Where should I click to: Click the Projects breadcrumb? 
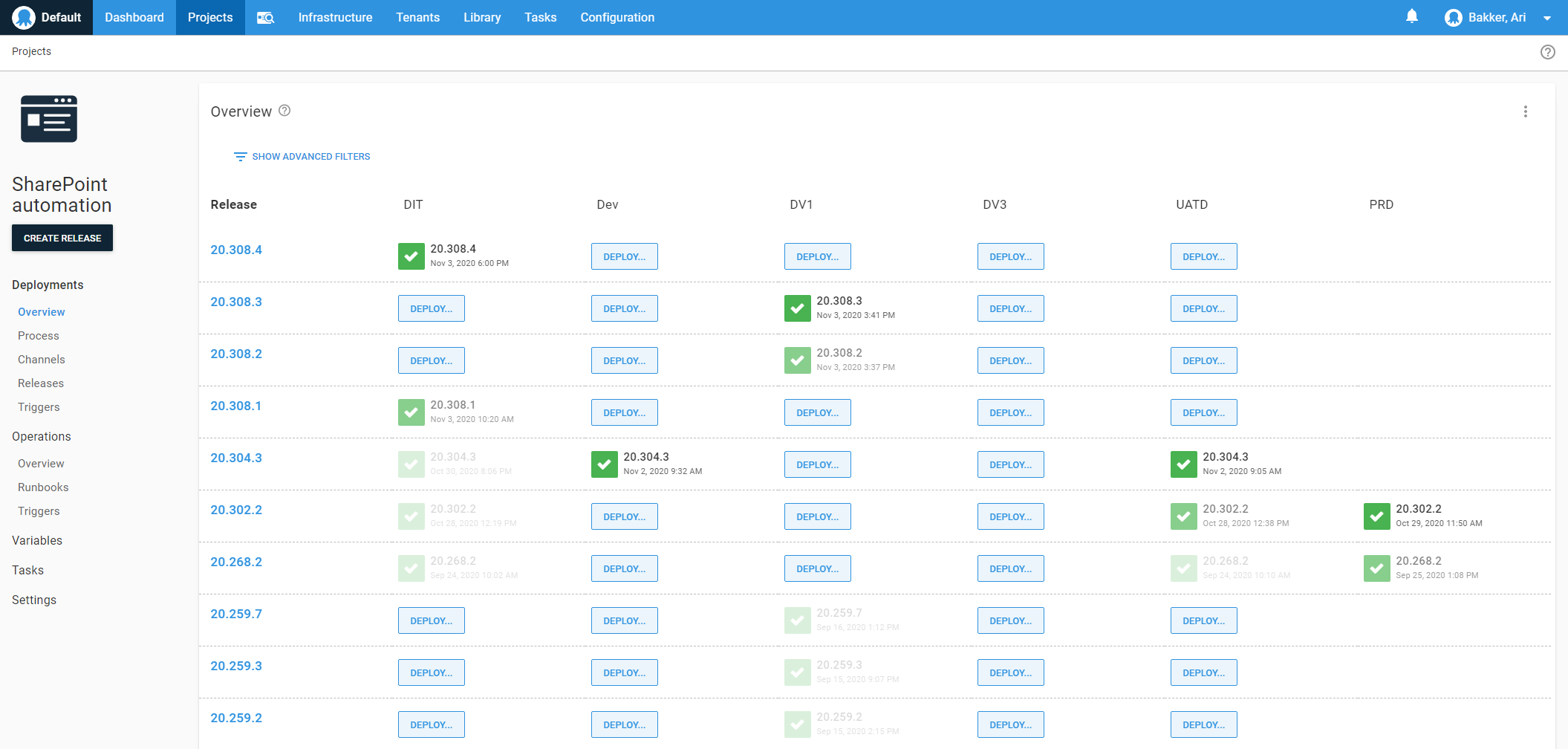click(x=31, y=51)
